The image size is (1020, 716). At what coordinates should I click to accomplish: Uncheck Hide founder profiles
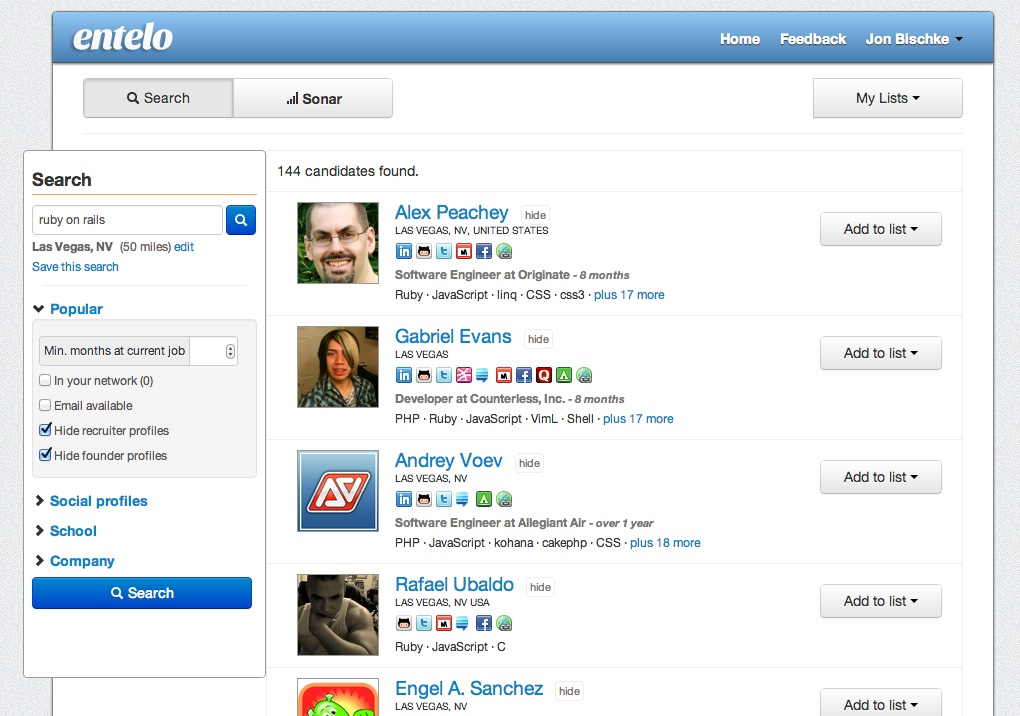(45, 455)
